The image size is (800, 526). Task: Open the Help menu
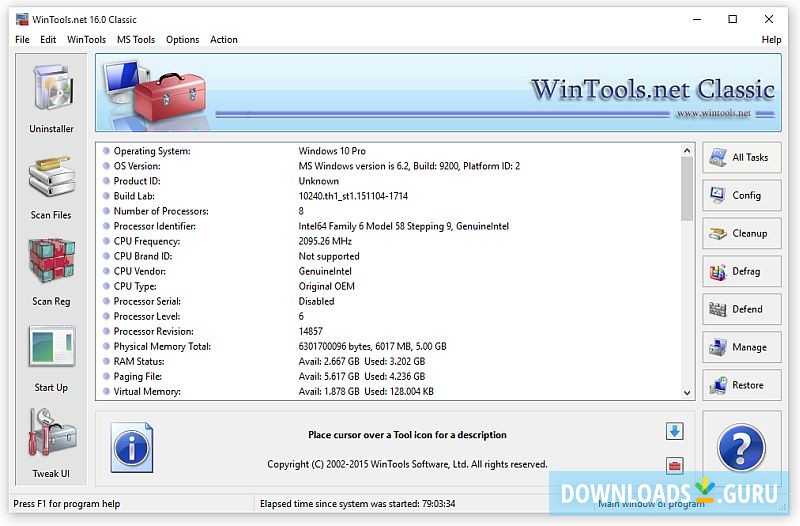pyautogui.click(x=771, y=39)
